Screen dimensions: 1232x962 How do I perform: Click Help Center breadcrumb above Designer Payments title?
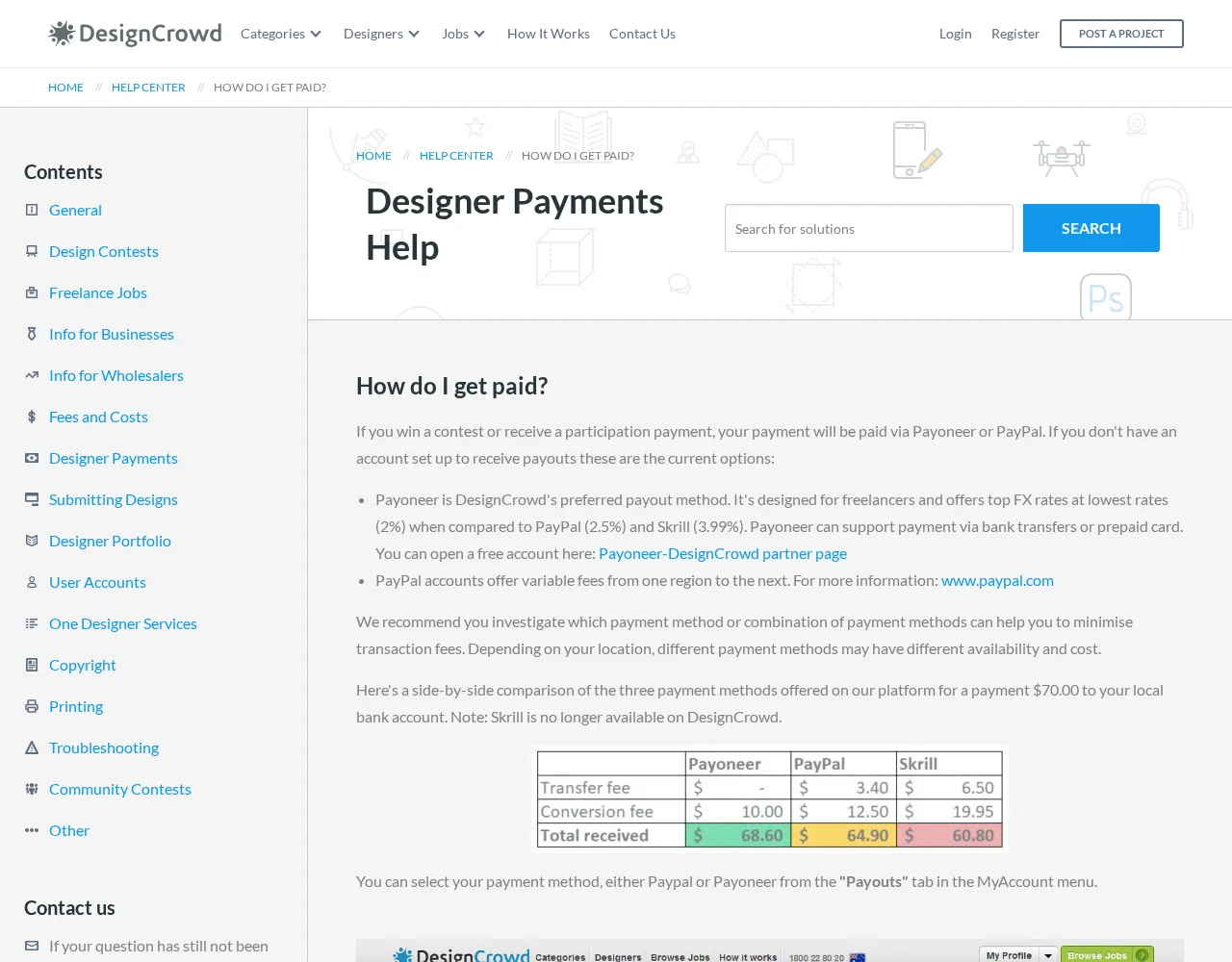[456, 156]
